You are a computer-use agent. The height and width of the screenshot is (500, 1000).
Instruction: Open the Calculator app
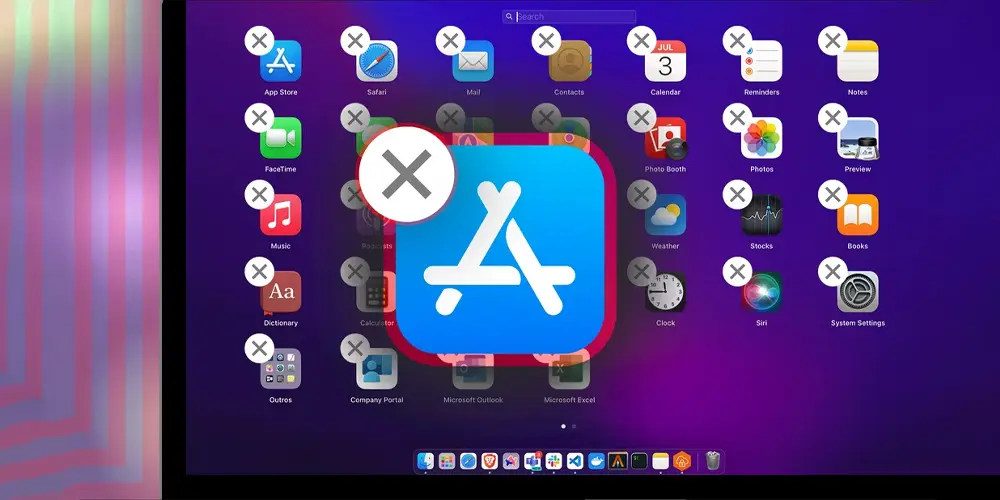tap(377, 292)
